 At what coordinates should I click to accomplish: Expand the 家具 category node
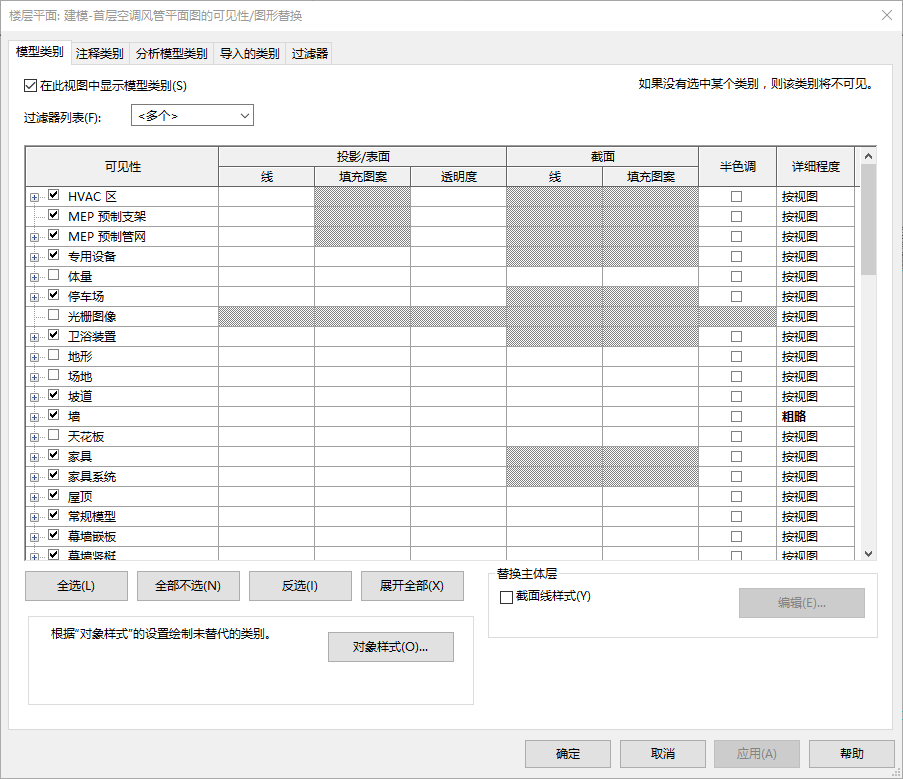coord(35,457)
